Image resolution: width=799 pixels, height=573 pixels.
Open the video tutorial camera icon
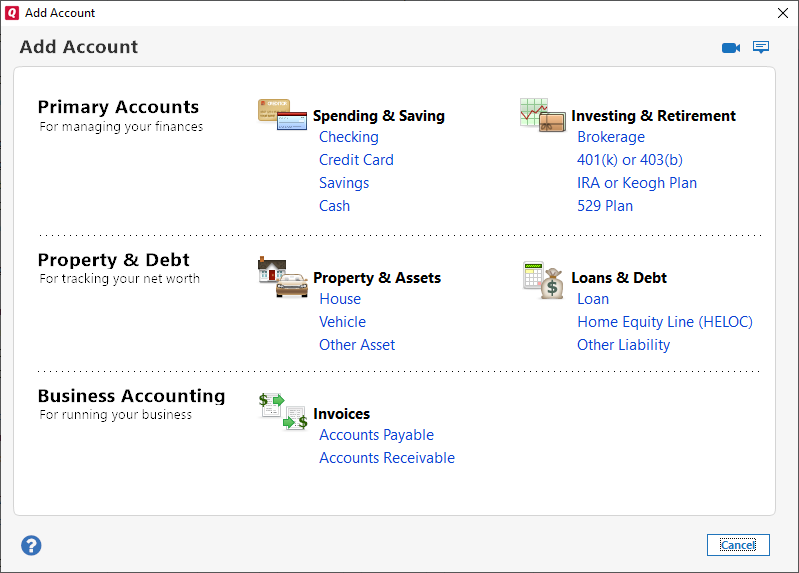pos(731,48)
